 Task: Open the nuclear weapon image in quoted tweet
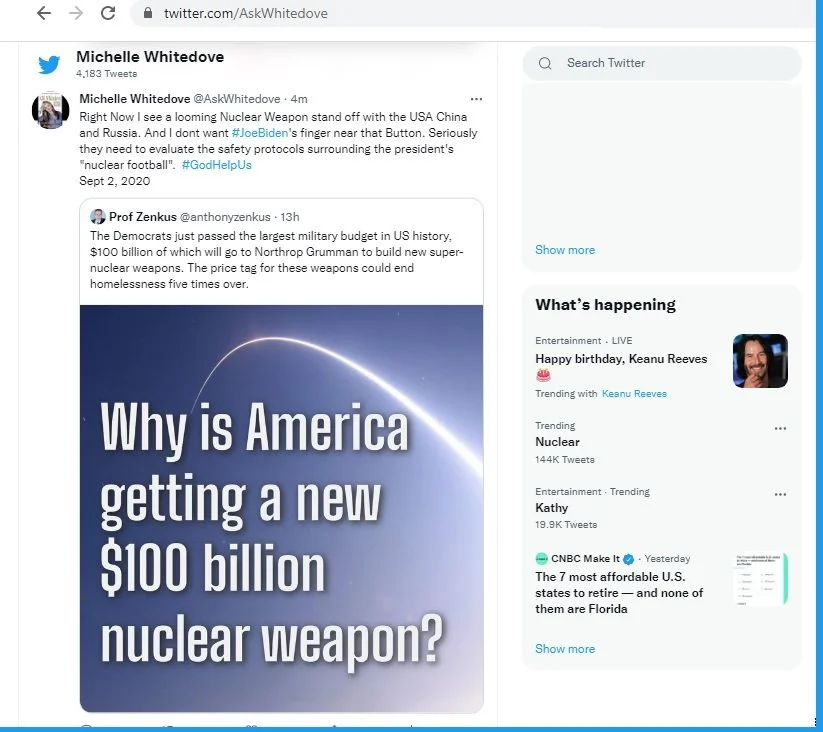(281, 508)
